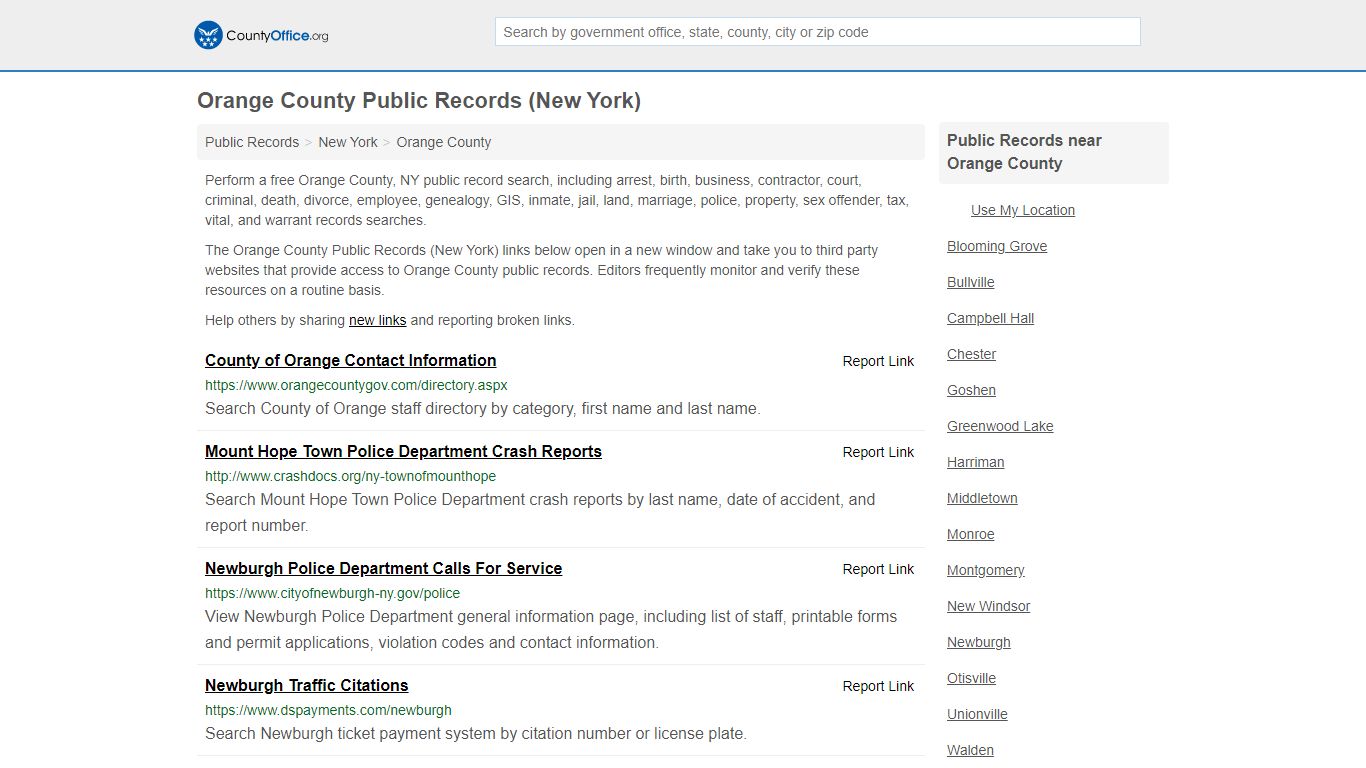
Task: Report link for Newburgh Police Calls
Action: point(878,569)
